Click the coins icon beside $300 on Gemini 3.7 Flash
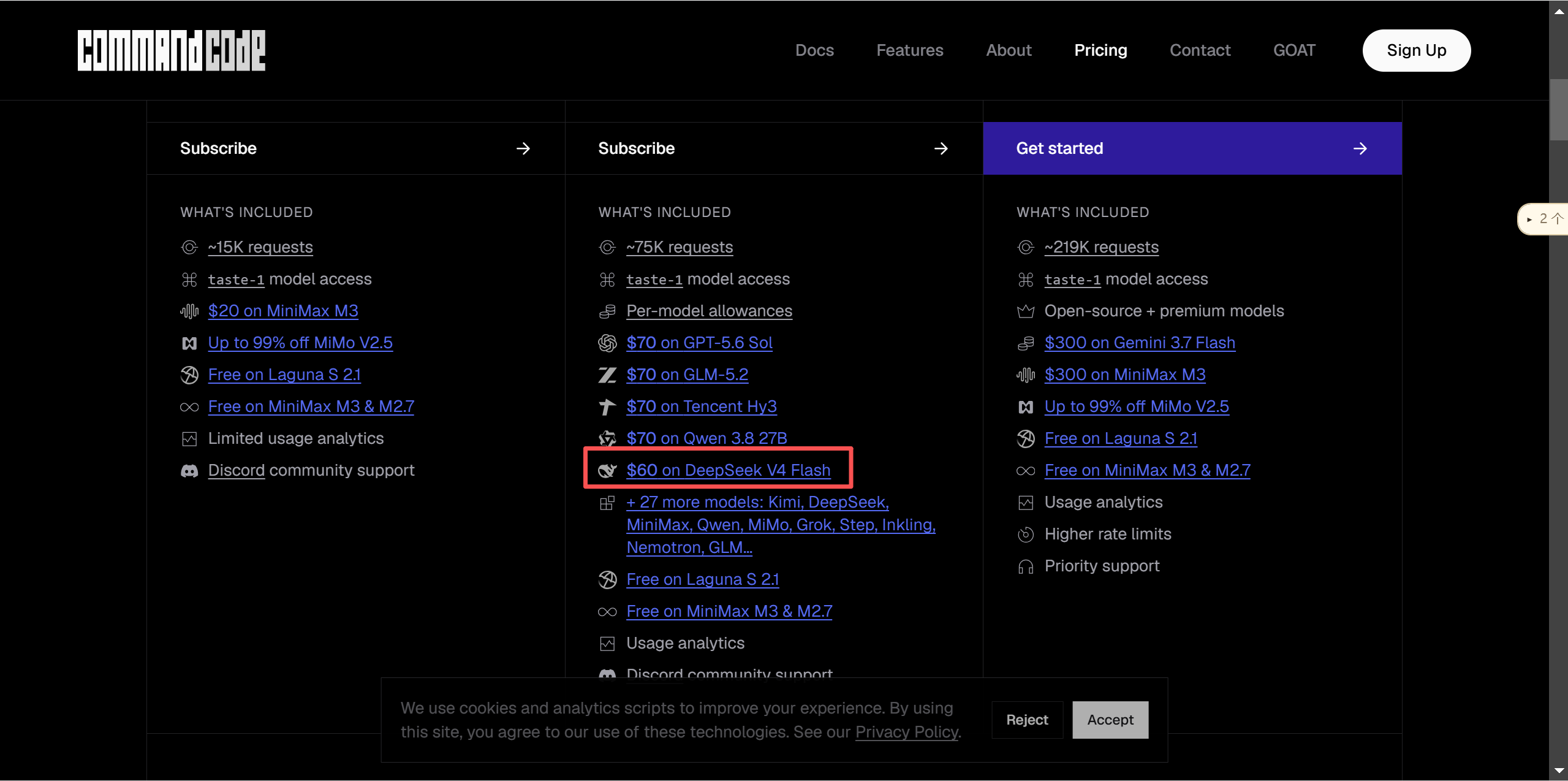Screen dimensions: 1568x781 tap(1026, 343)
